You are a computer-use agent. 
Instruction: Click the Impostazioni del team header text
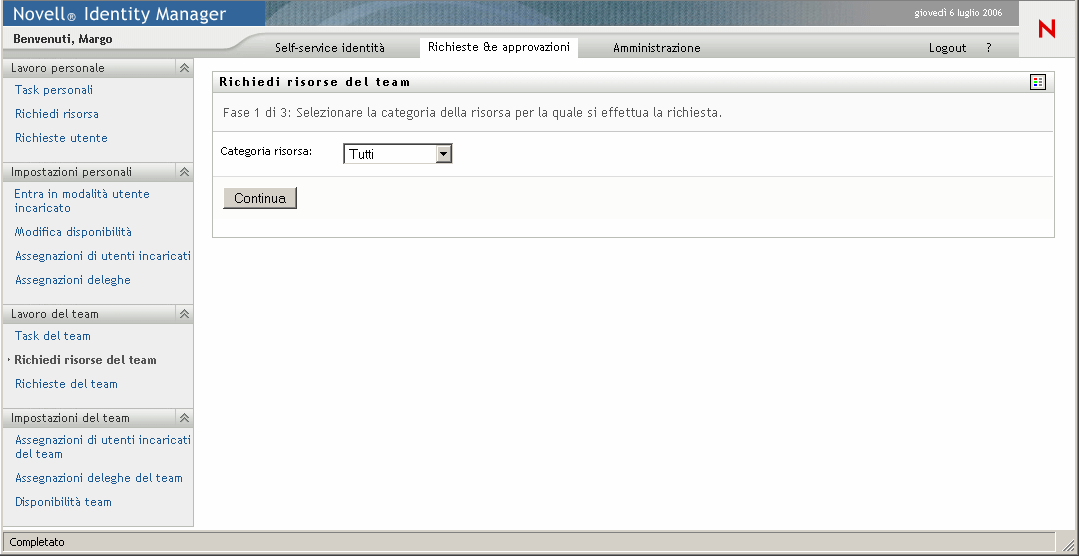pos(70,418)
